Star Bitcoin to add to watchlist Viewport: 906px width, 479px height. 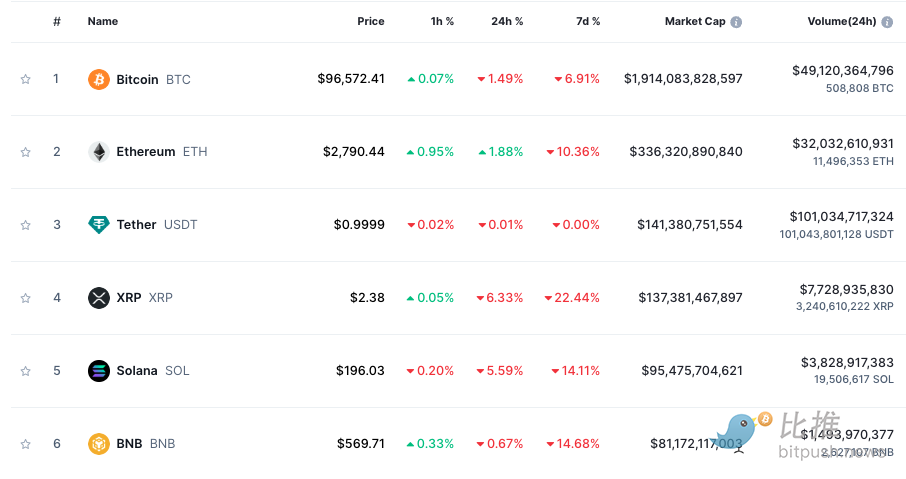pos(26,79)
